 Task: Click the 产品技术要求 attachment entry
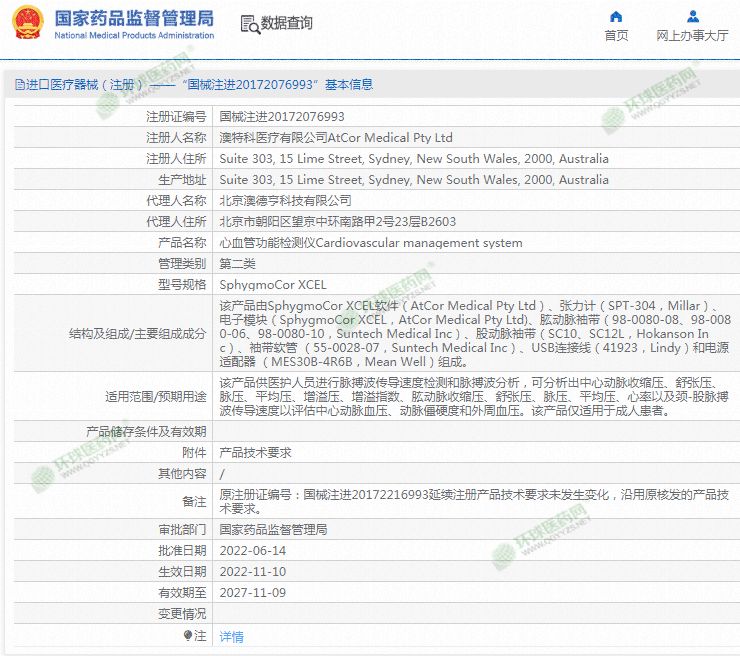point(255,452)
